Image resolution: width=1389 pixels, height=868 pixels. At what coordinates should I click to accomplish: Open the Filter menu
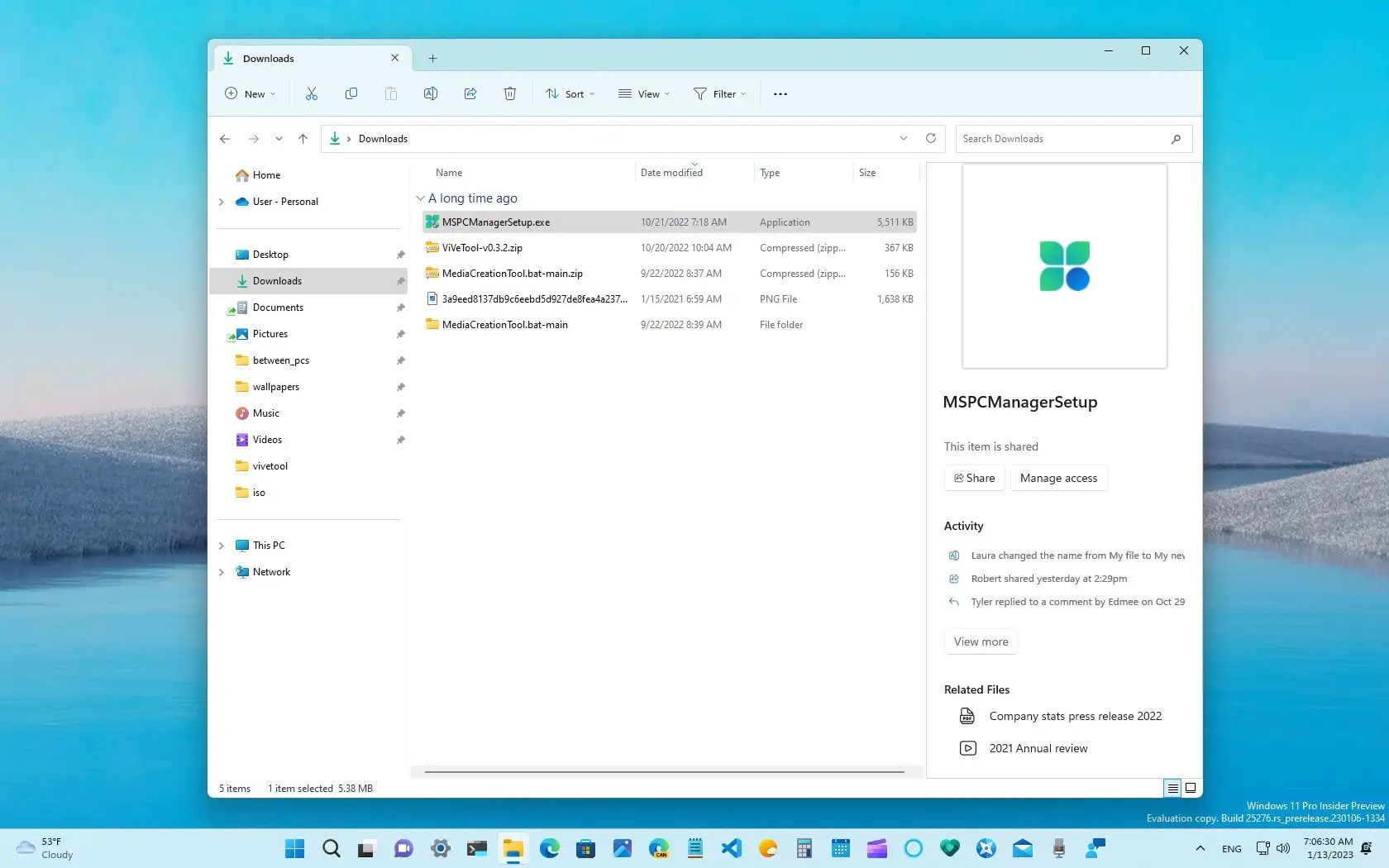(x=718, y=93)
